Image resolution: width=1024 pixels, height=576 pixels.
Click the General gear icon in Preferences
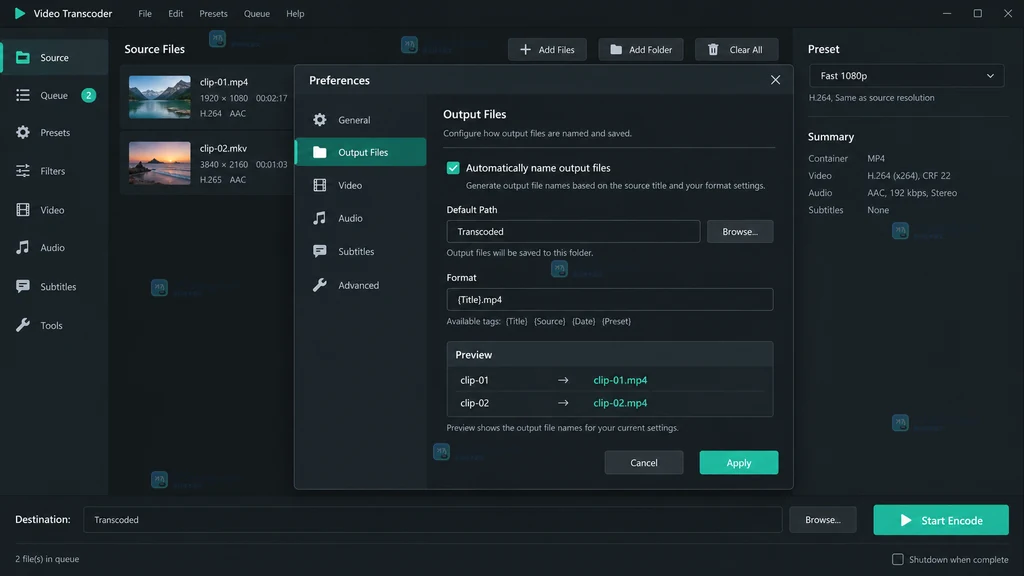tap(319, 120)
